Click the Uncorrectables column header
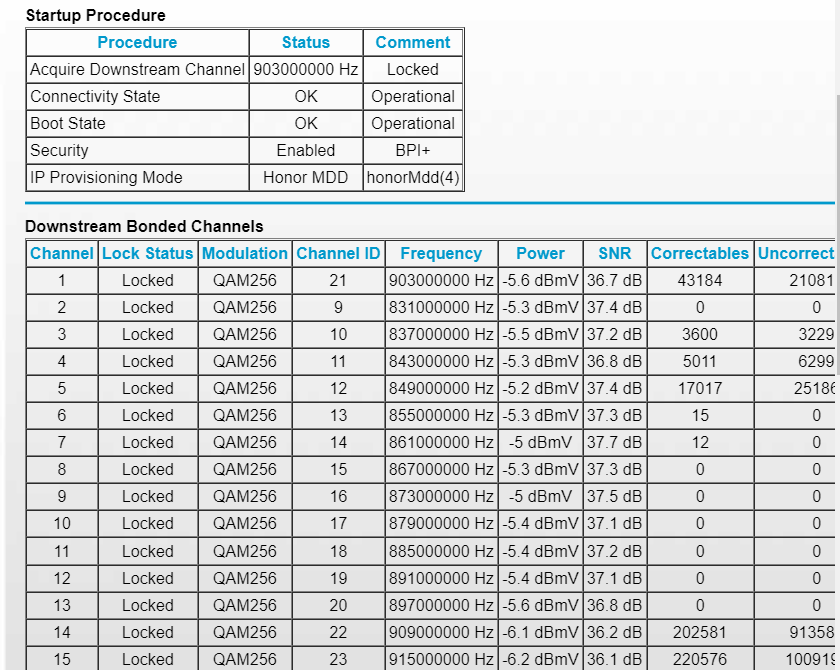The height and width of the screenshot is (670, 840). pos(797,253)
